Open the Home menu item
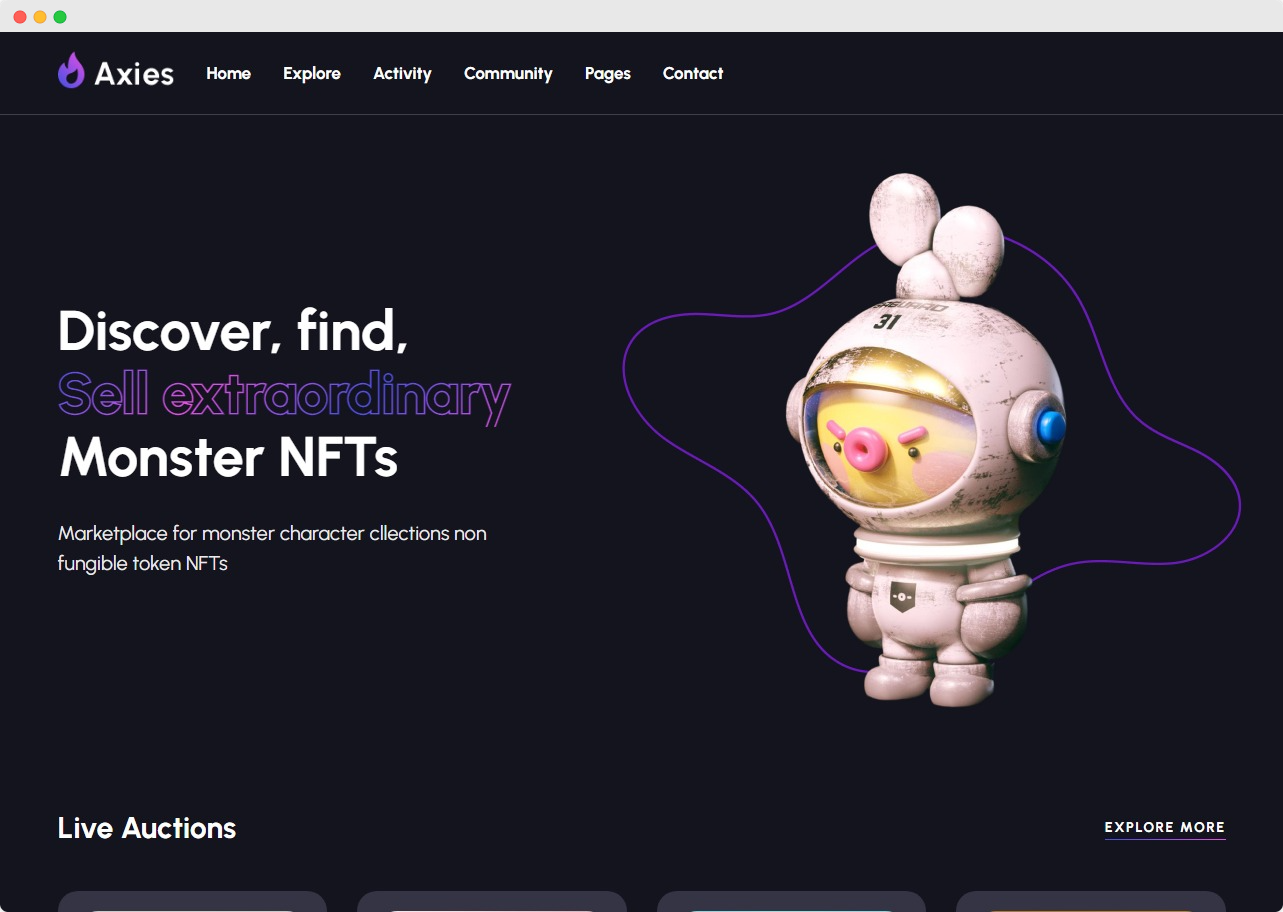Viewport: 1283px width, 912px height. (x=228, y=73)
